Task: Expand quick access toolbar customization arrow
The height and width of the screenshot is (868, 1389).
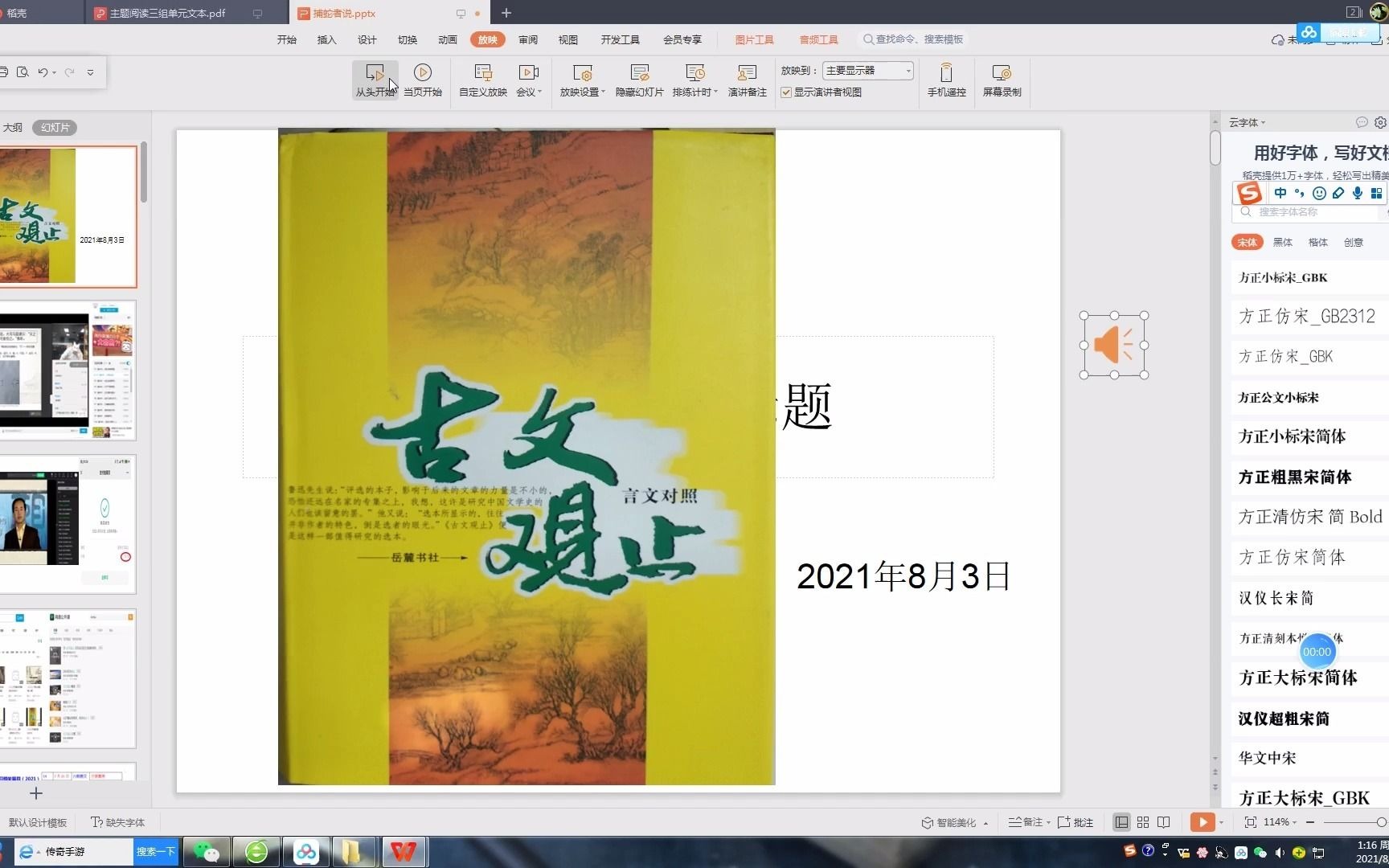Action: point(90,72)
